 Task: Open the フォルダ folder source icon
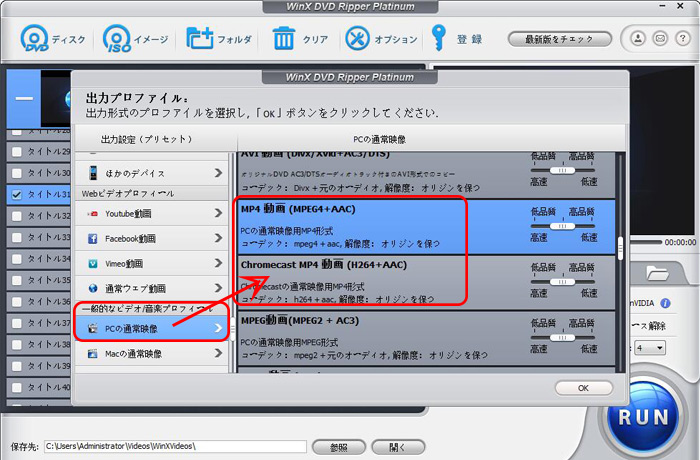200,39
